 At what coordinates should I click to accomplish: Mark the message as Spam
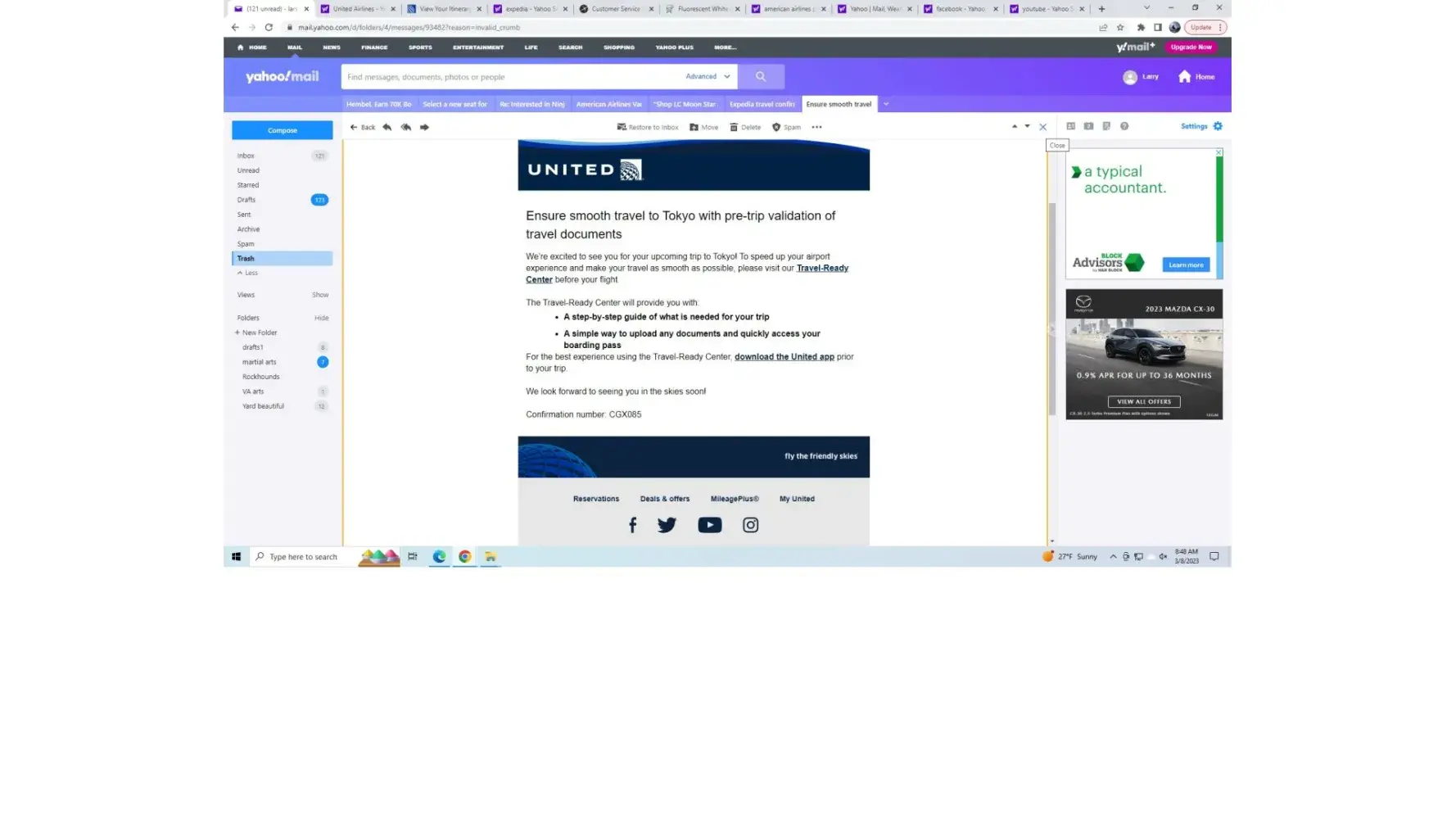(x=786, y=127)
